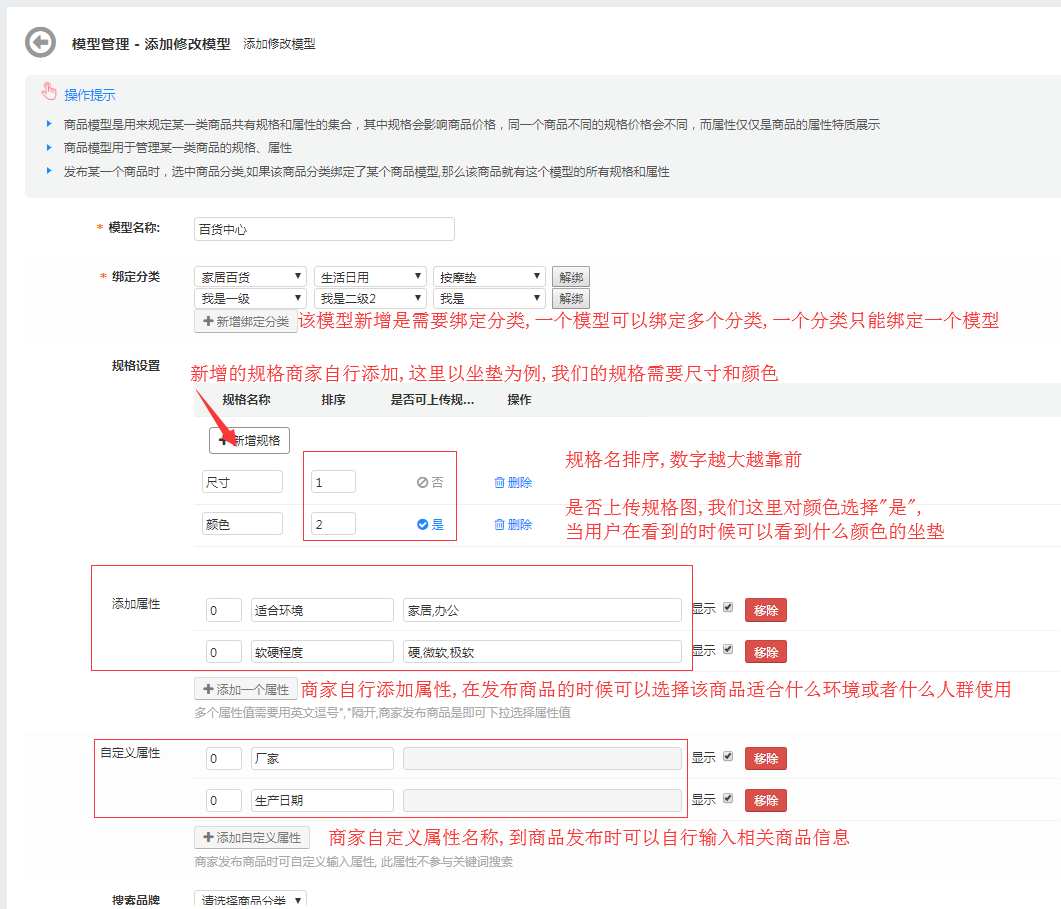
Task: Uncheck 显示 checkbox for 适合环境 attribute
Action: 728,607
